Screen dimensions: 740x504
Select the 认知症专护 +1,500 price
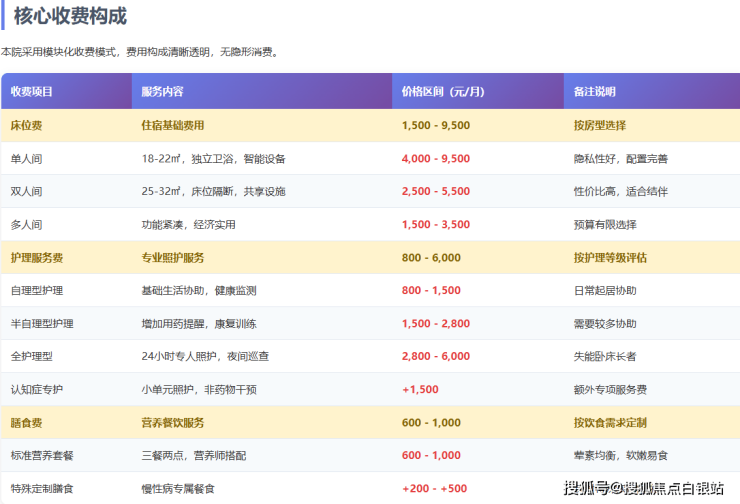pyautogui.click(x=420, y=390)
